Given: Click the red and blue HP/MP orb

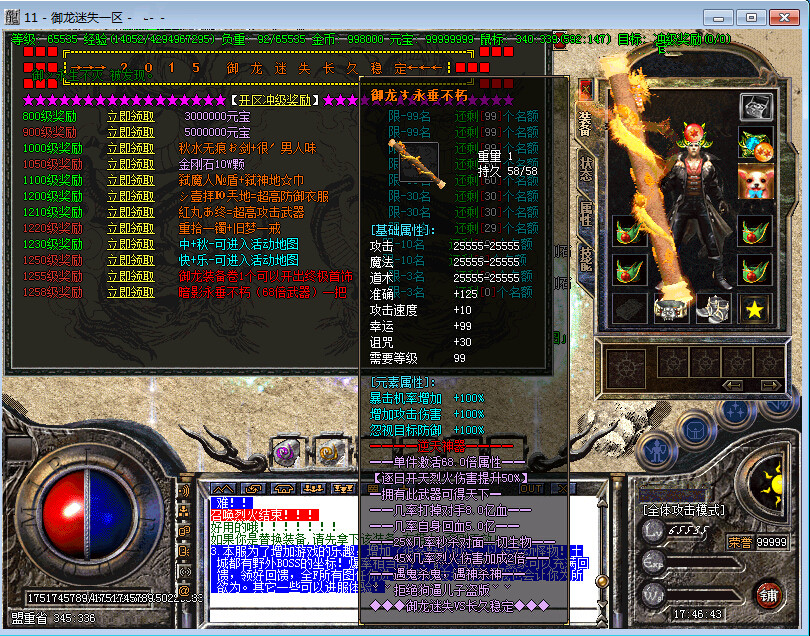Looking at the screenshot, I should click(87, 514).
